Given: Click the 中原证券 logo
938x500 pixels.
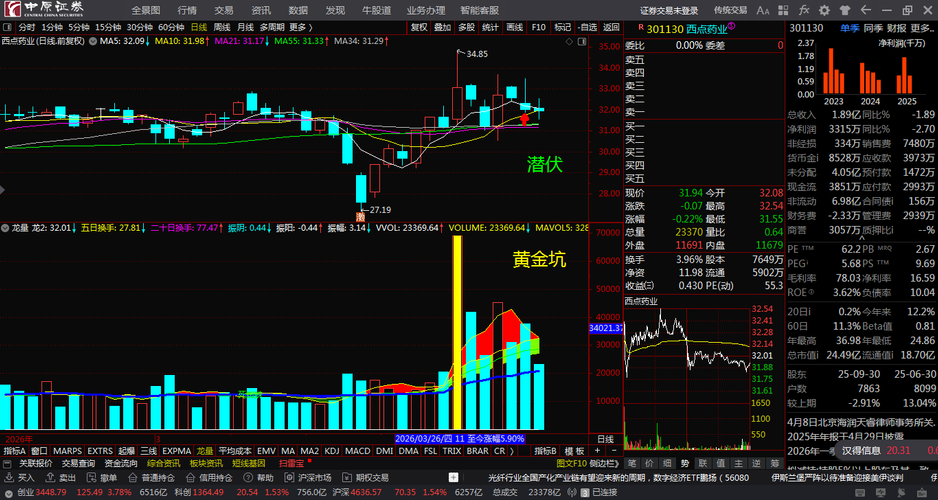Looking at the screenshot, I should pos(42,10).
